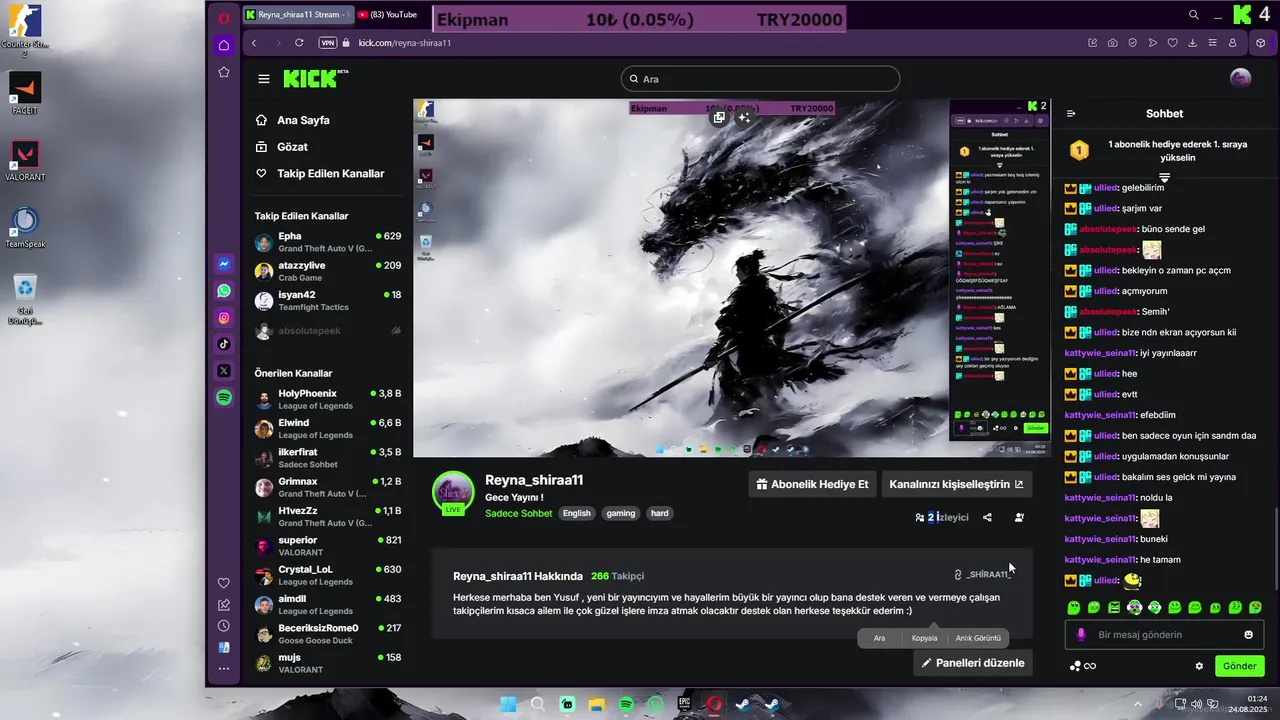Image resolution: width=1280 pixels, height=720 pixels.
Task: Expand the gift leaderboard chevron in chat
Action: click(1164, 177)
